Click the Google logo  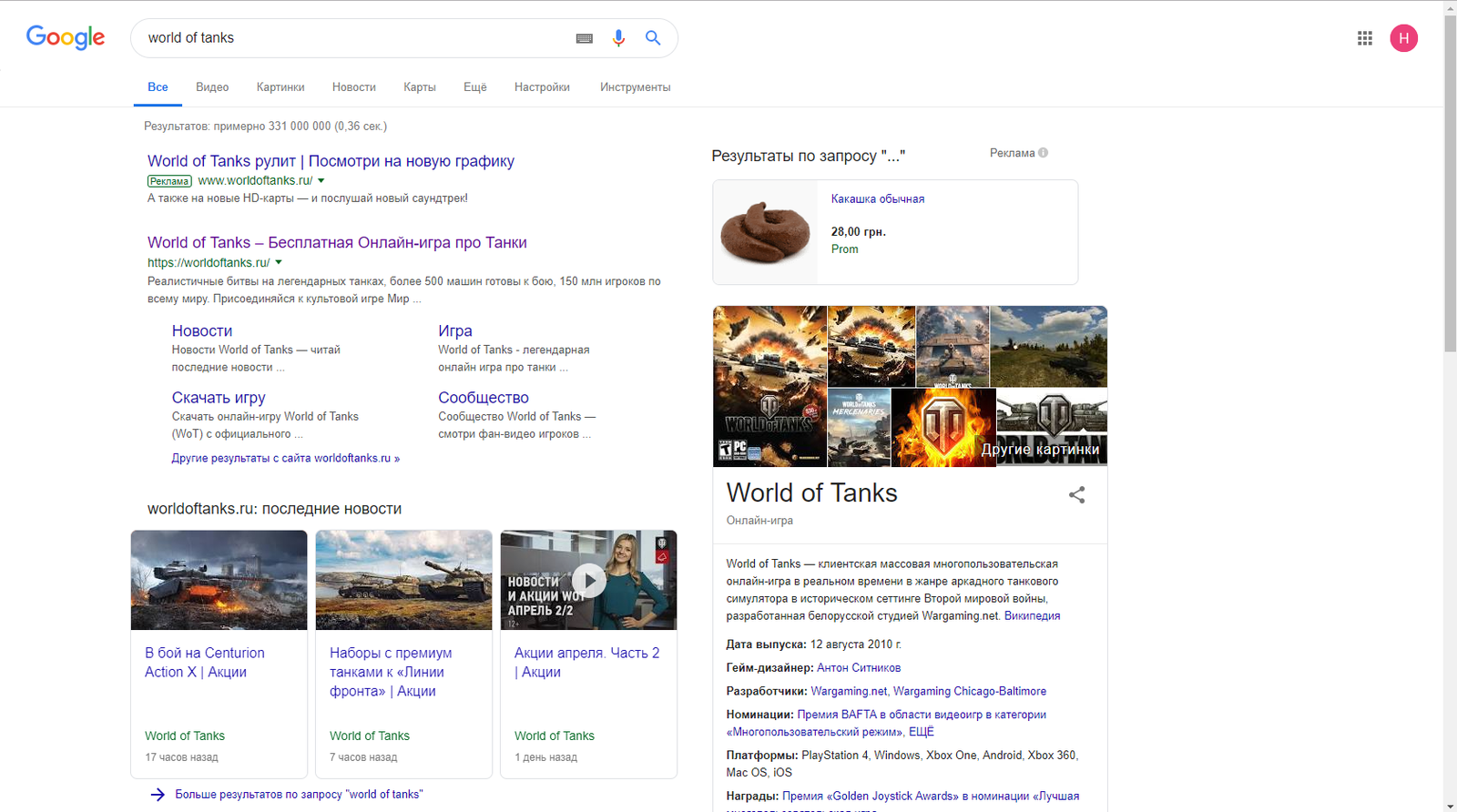66,37
